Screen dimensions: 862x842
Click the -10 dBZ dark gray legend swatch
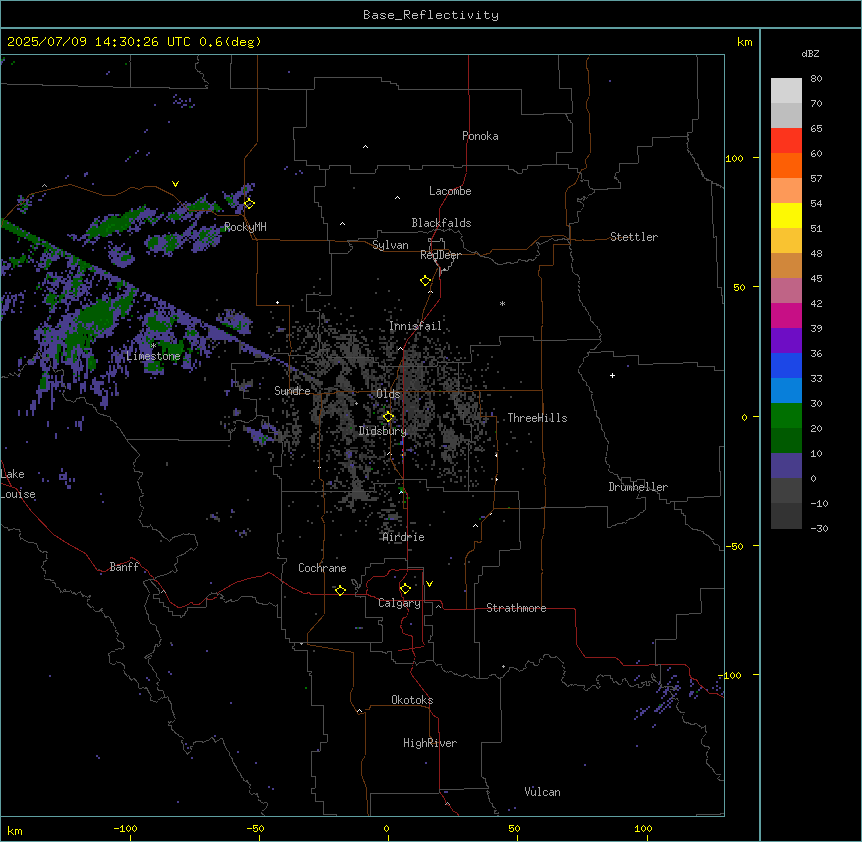pos(786,516)
